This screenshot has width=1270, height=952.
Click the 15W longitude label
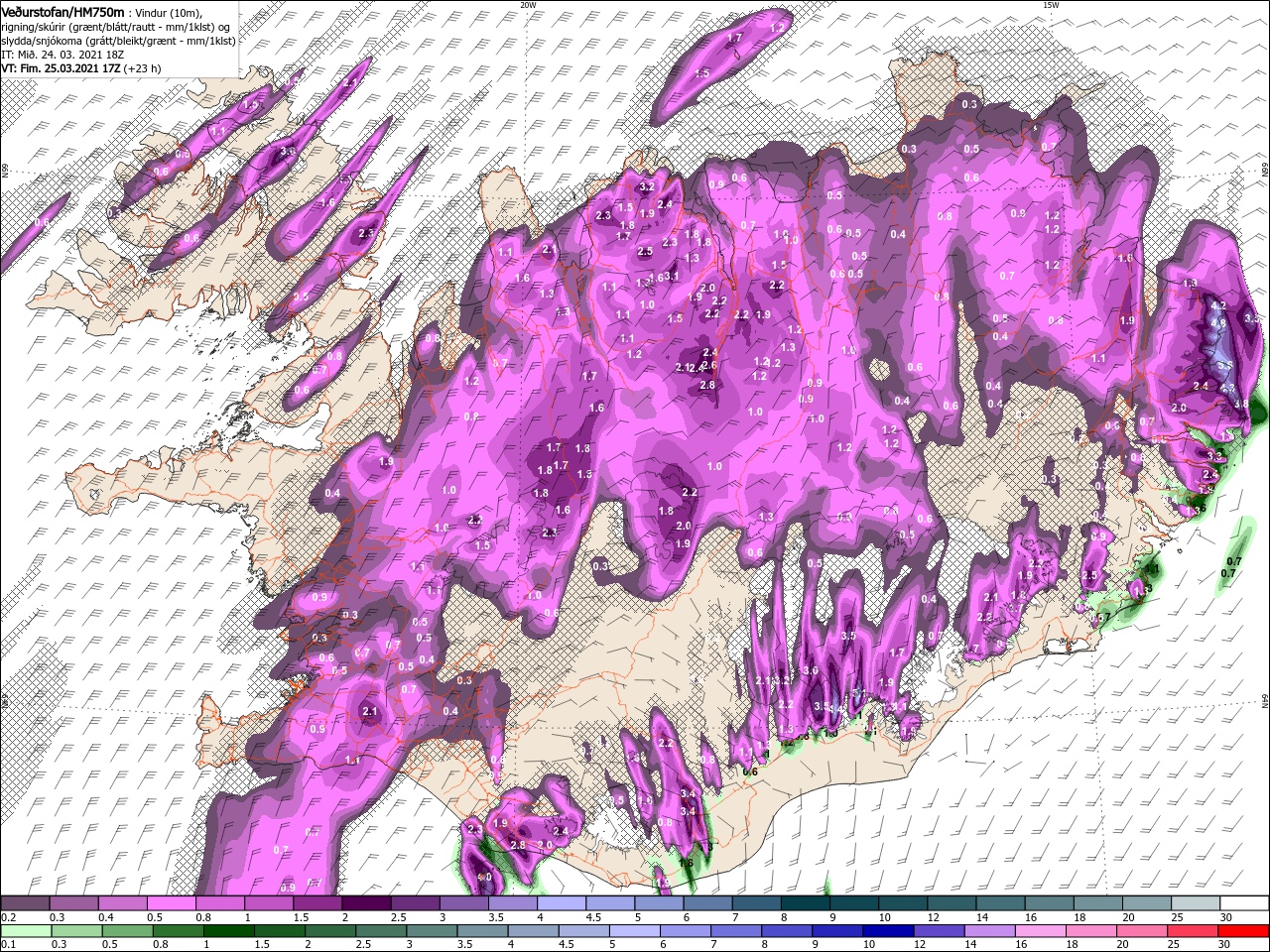coord(1051,5)
